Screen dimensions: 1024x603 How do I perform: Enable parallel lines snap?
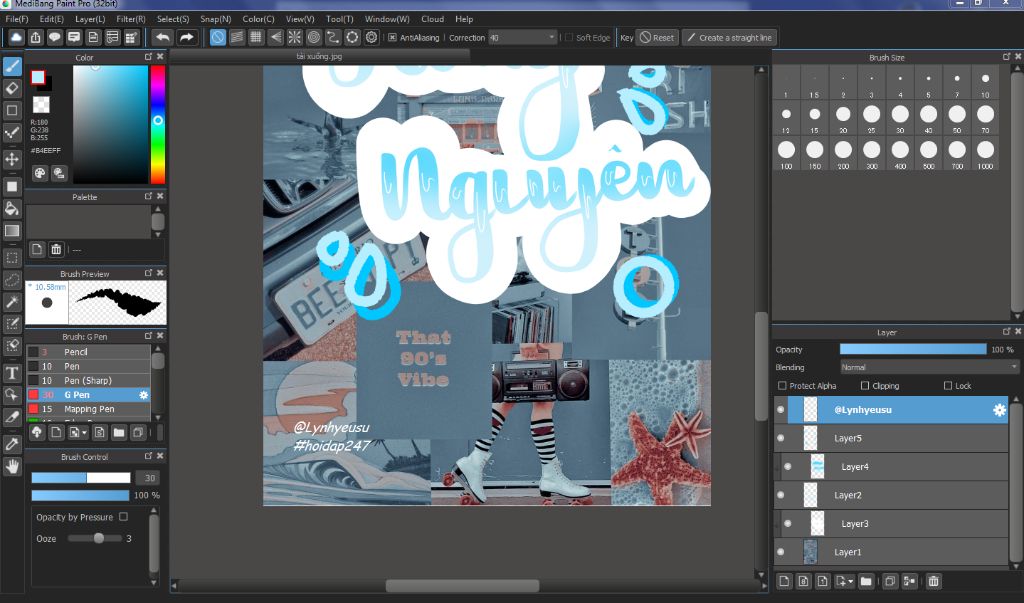pos(237,38)
